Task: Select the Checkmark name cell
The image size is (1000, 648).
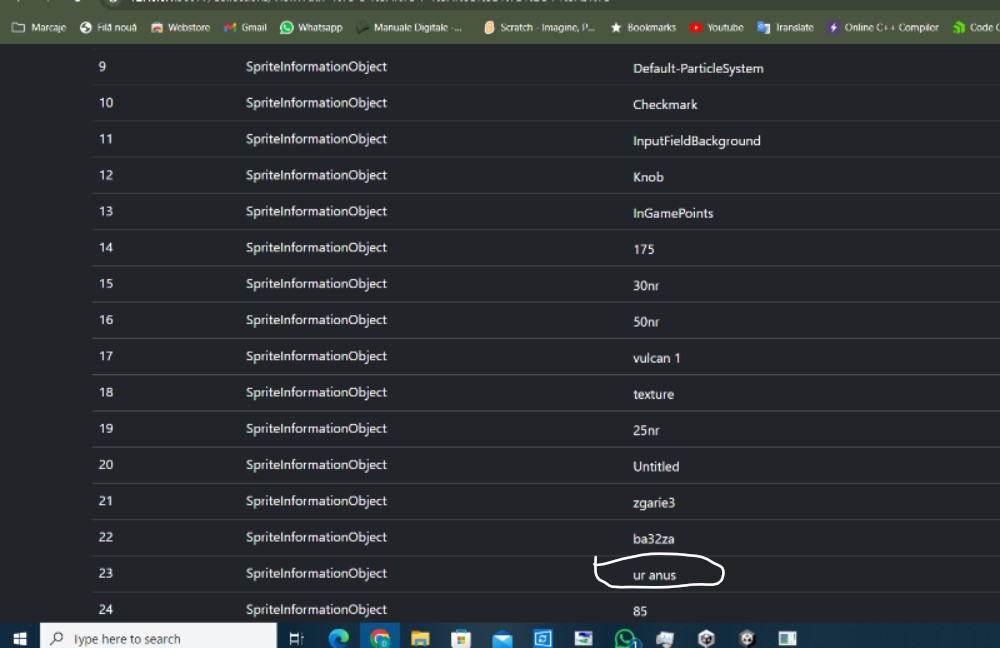Action: [665, 105]
